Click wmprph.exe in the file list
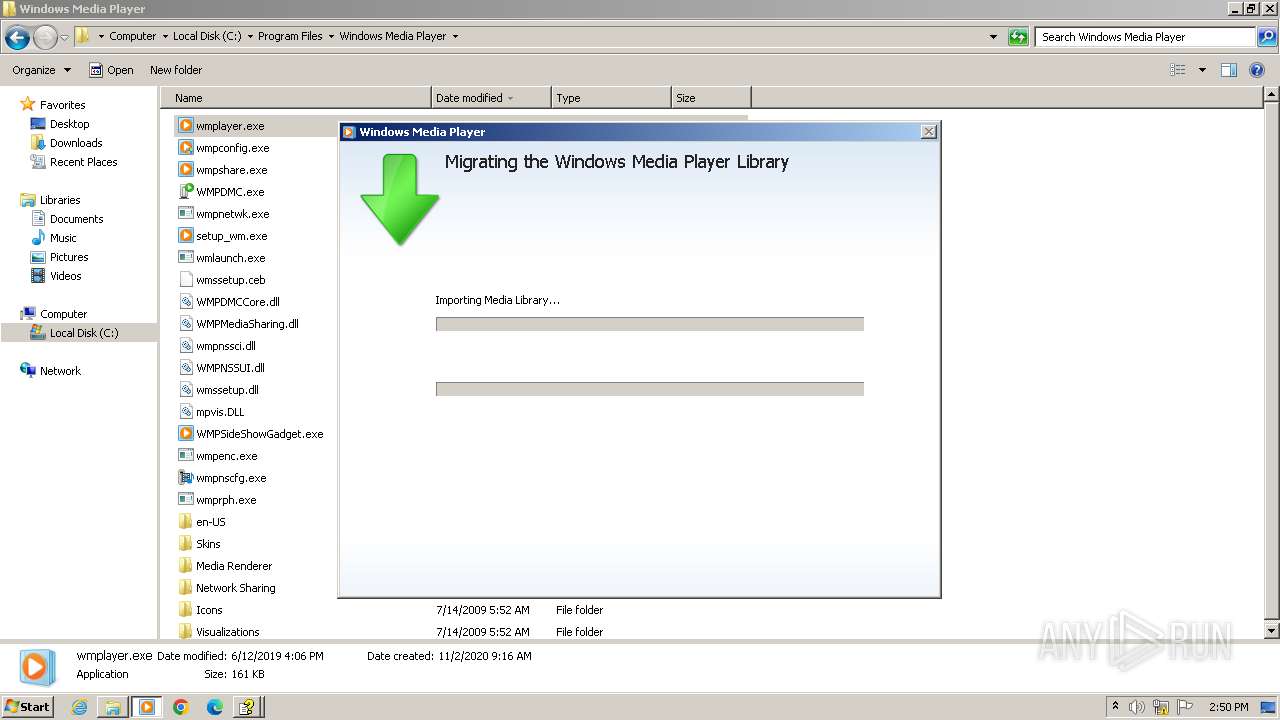Viewport: 1280px width, 720px height. point(226,500)
